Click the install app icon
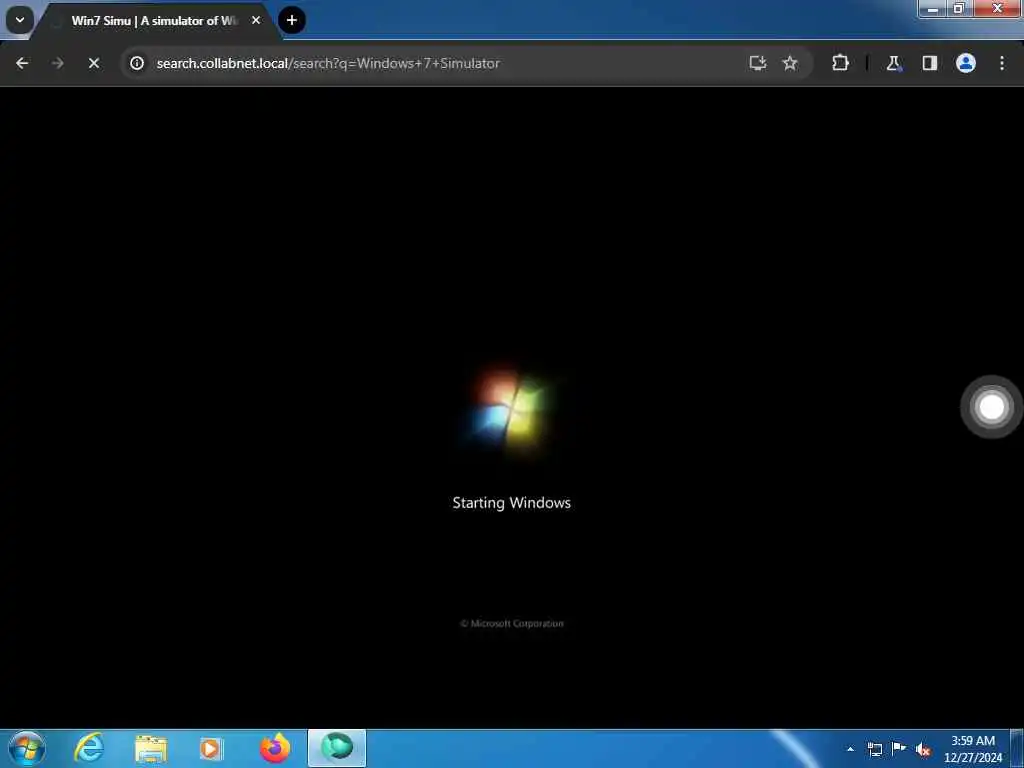This screenshot has width=1024, height=768. (758, 63)
